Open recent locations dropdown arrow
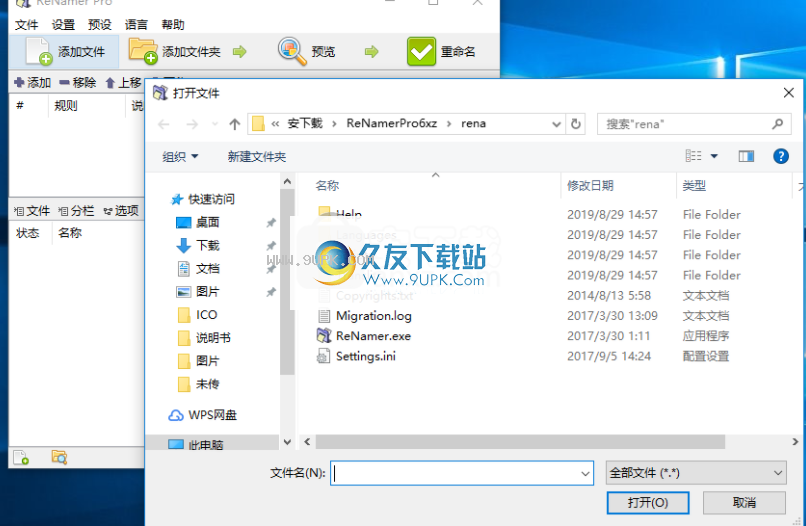 click(x=215, y=124)
